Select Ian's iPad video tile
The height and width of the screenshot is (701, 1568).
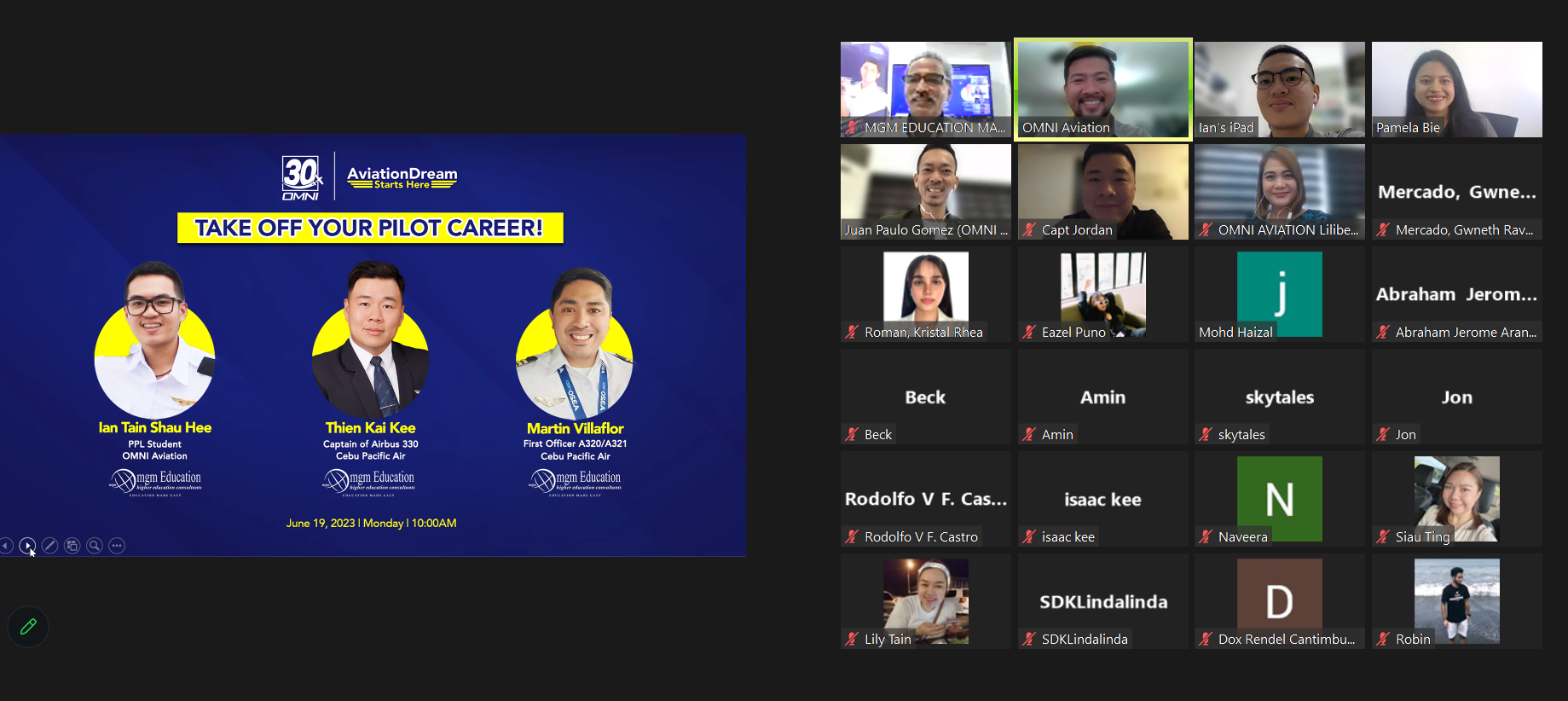(1280, 90)
